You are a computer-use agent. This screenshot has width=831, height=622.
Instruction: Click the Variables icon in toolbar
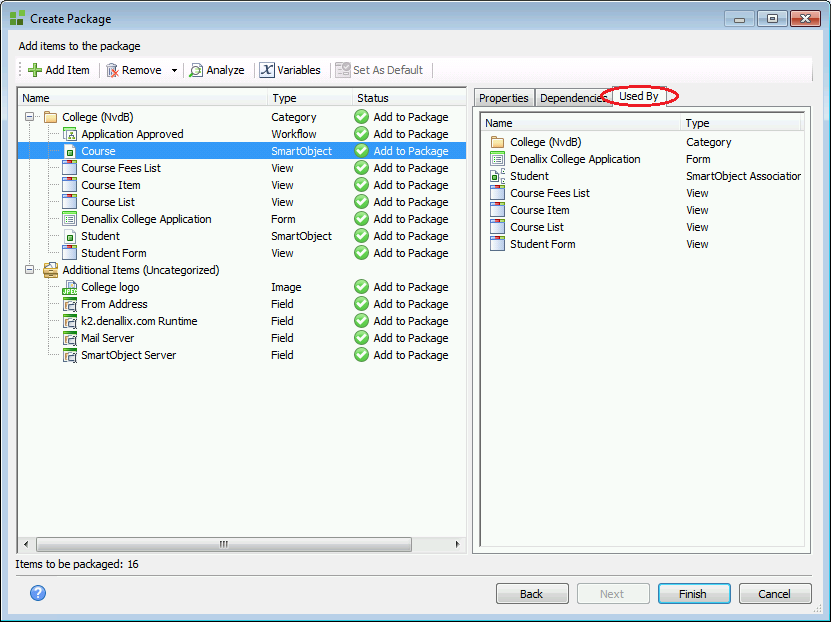(x=267, y=70)
